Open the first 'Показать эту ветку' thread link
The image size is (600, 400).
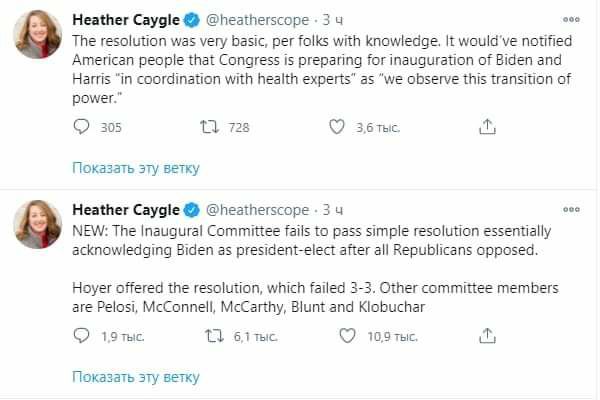136,168
